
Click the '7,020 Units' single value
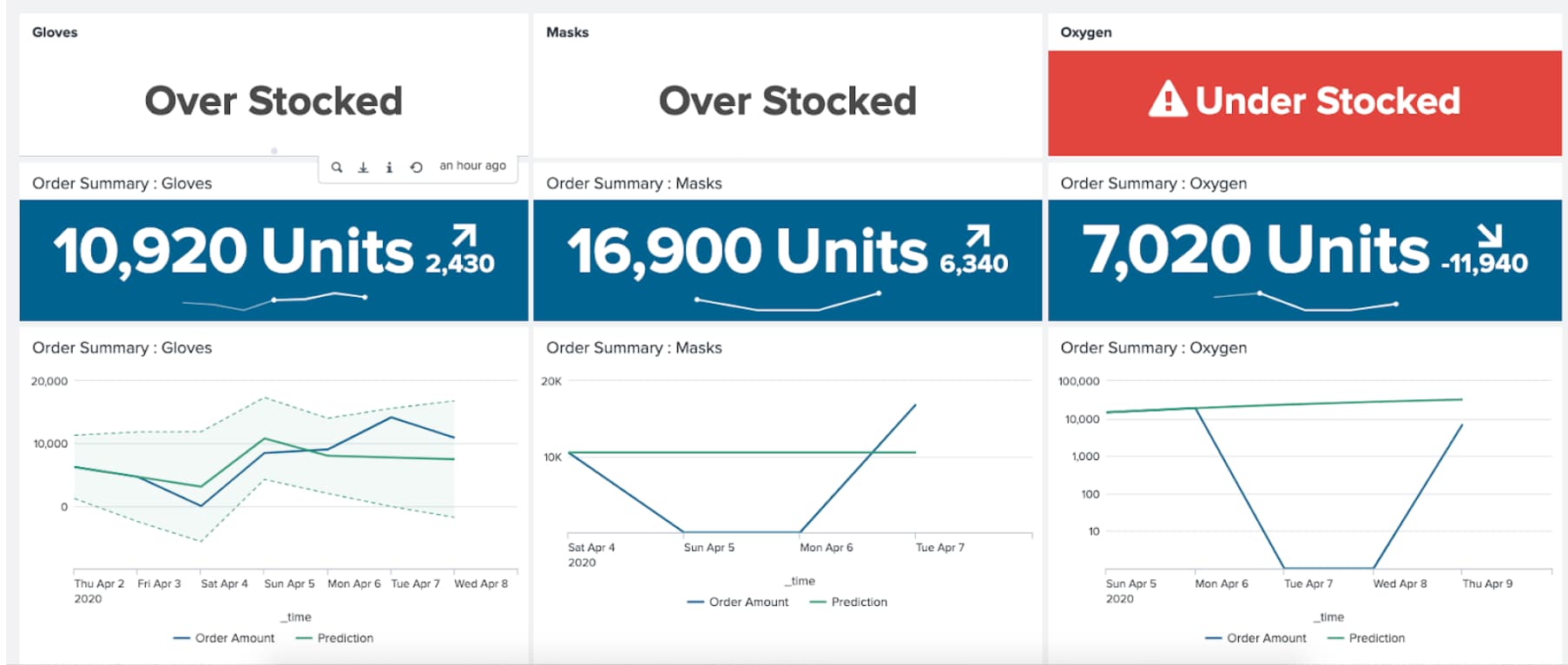pyautogui.click(x=1255, y=250)
